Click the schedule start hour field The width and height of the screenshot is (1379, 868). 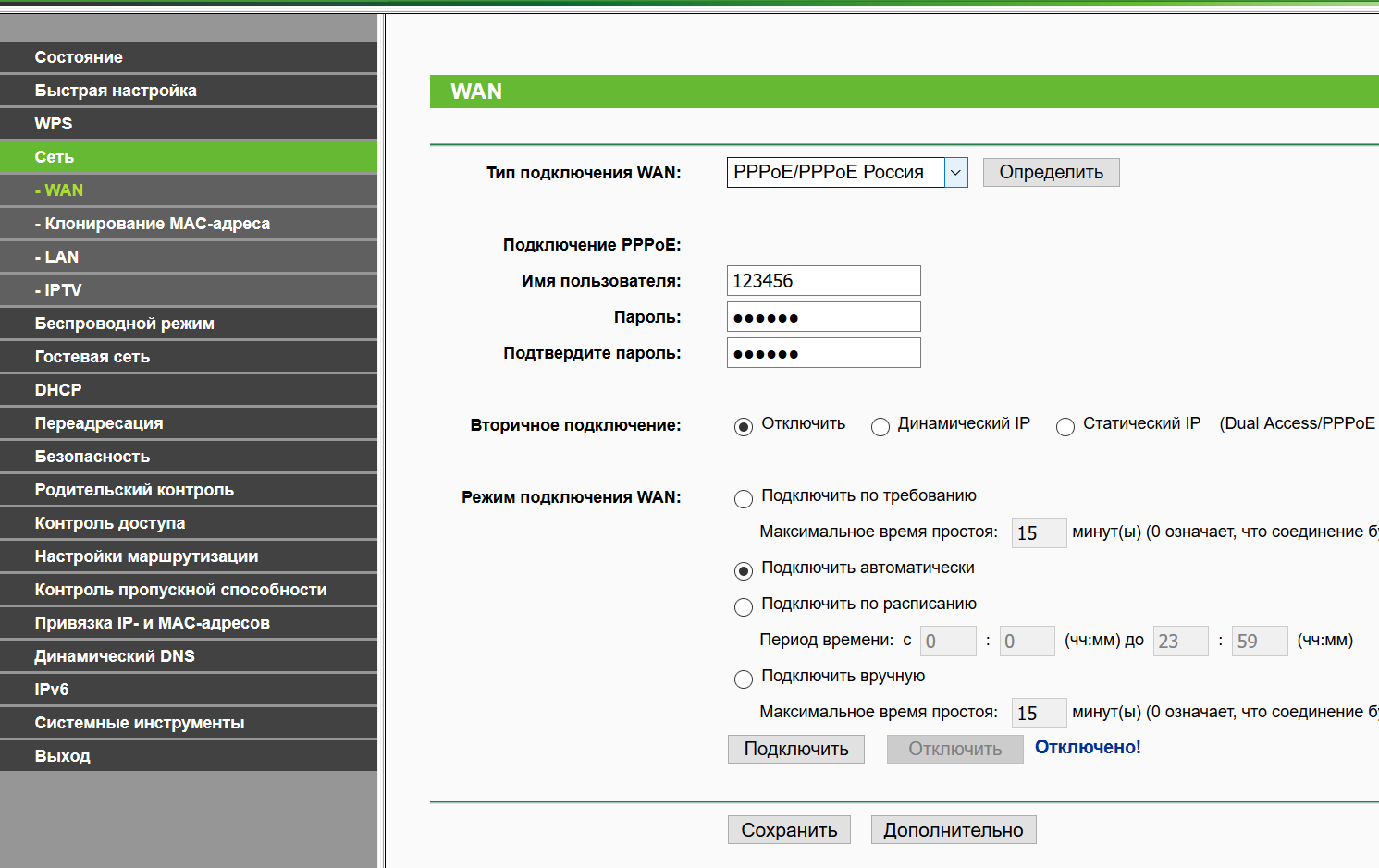[x=949, y=642]
